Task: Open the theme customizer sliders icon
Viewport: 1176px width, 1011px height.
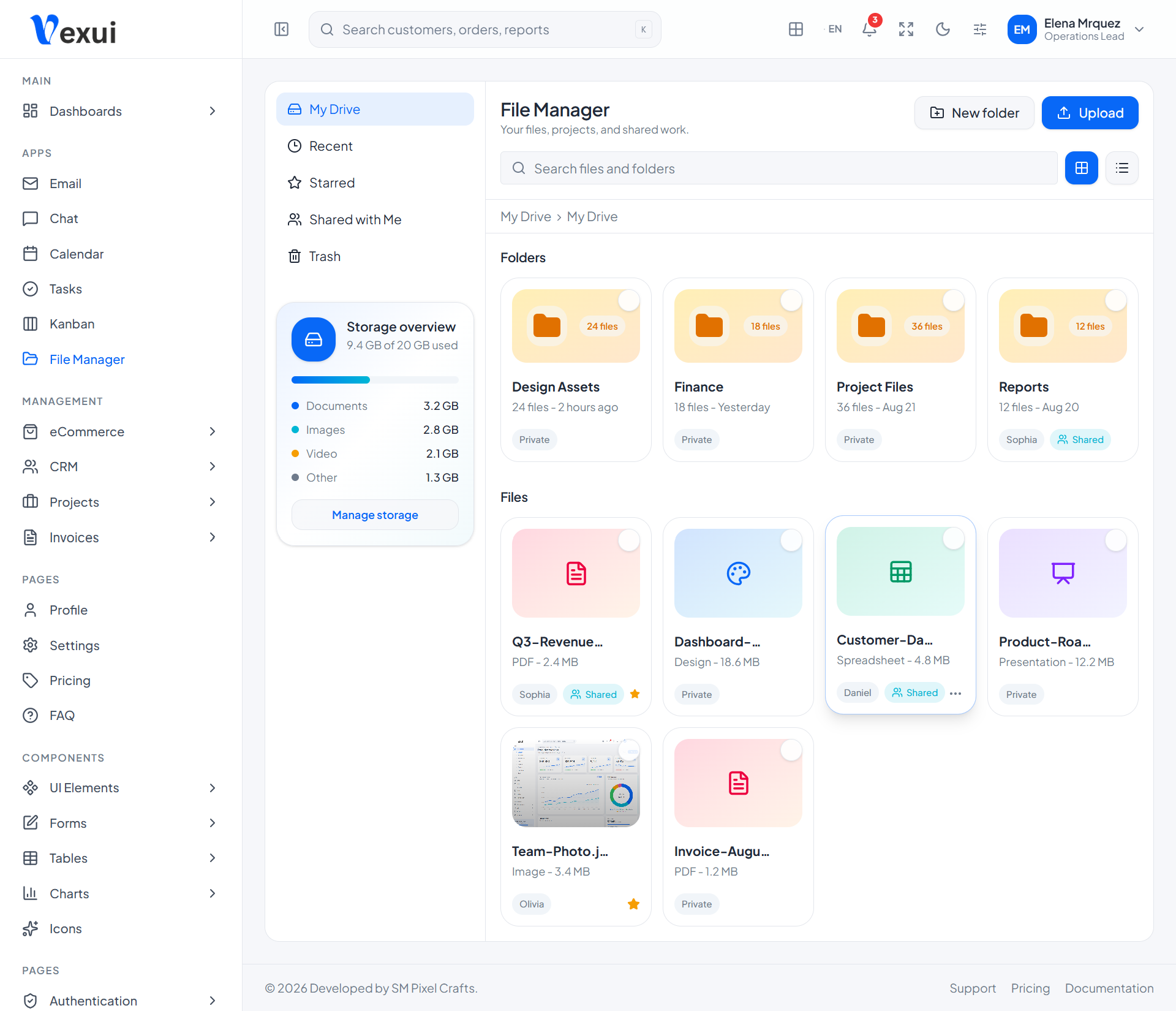Action: pyautogui.click(x=979, y=29)
